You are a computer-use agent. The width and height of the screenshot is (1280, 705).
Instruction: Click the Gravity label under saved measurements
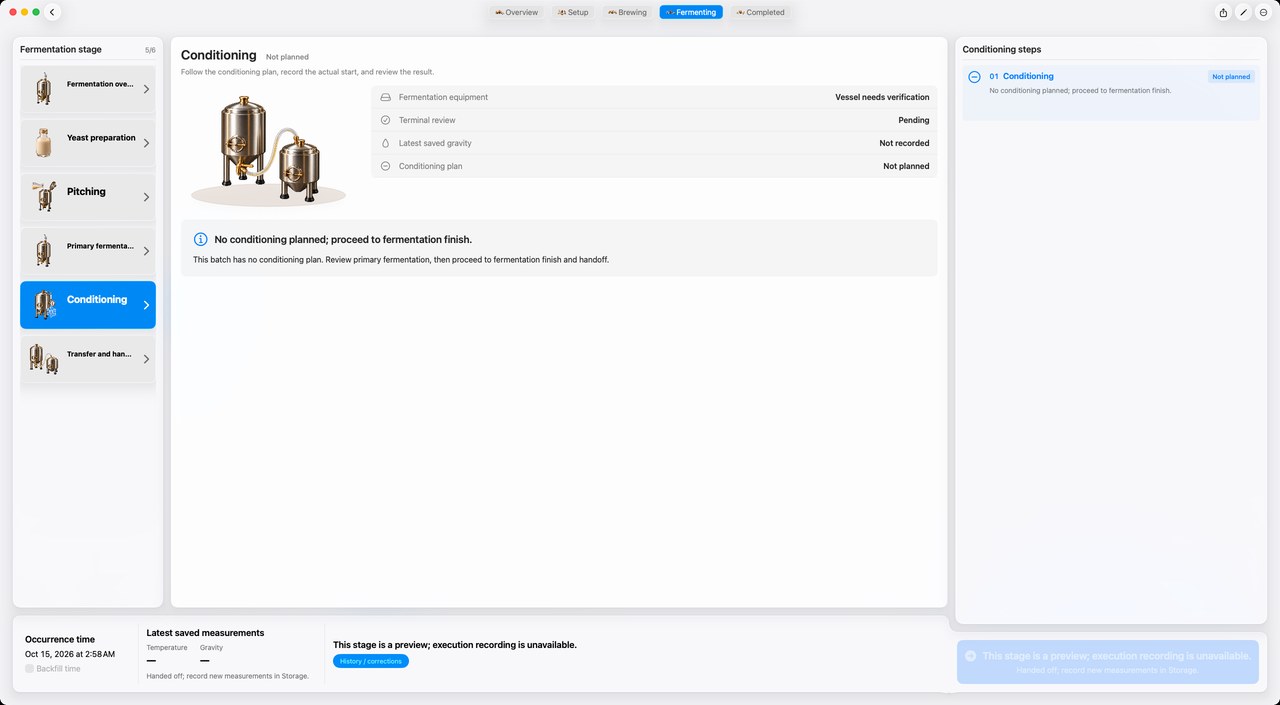[211, 648]
